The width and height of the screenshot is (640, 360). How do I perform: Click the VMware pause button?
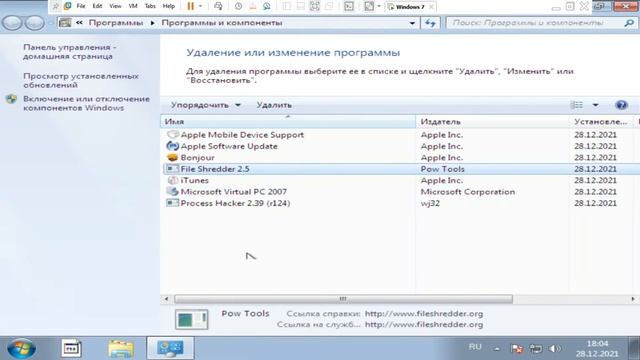tap(191, 6)
